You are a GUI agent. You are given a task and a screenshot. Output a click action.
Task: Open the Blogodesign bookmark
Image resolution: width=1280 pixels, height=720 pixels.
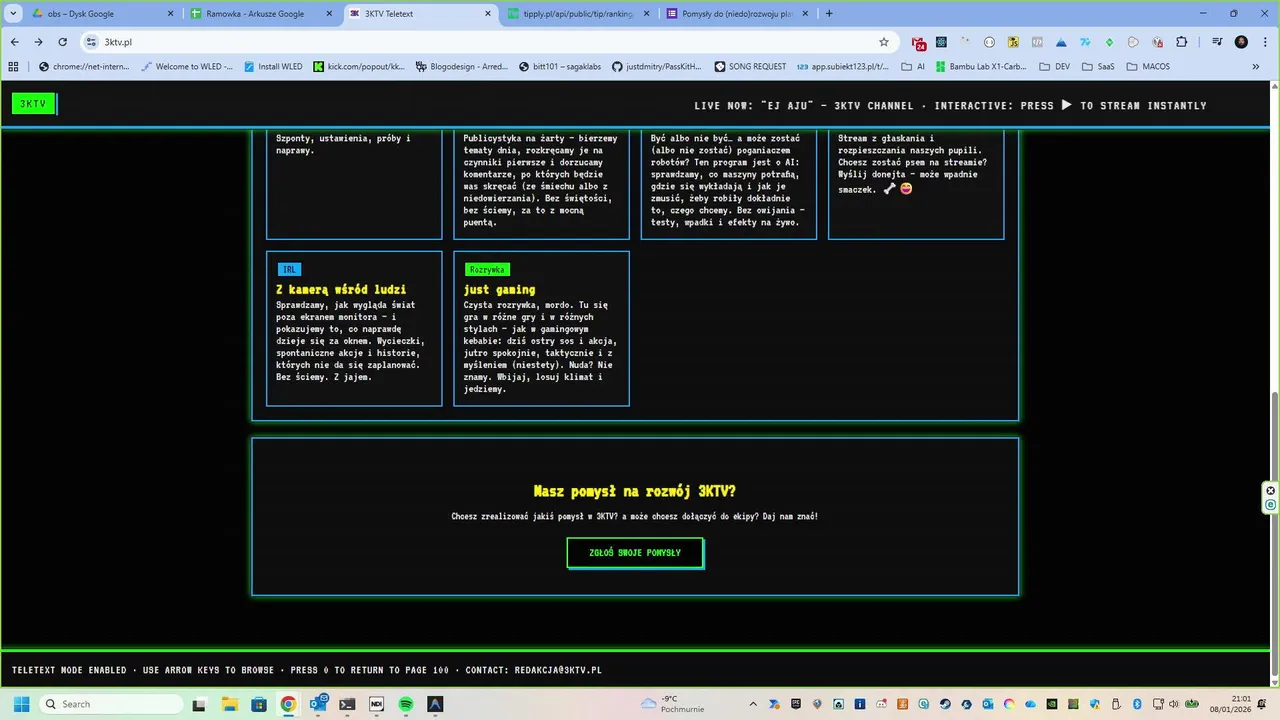tap(461, 67)
